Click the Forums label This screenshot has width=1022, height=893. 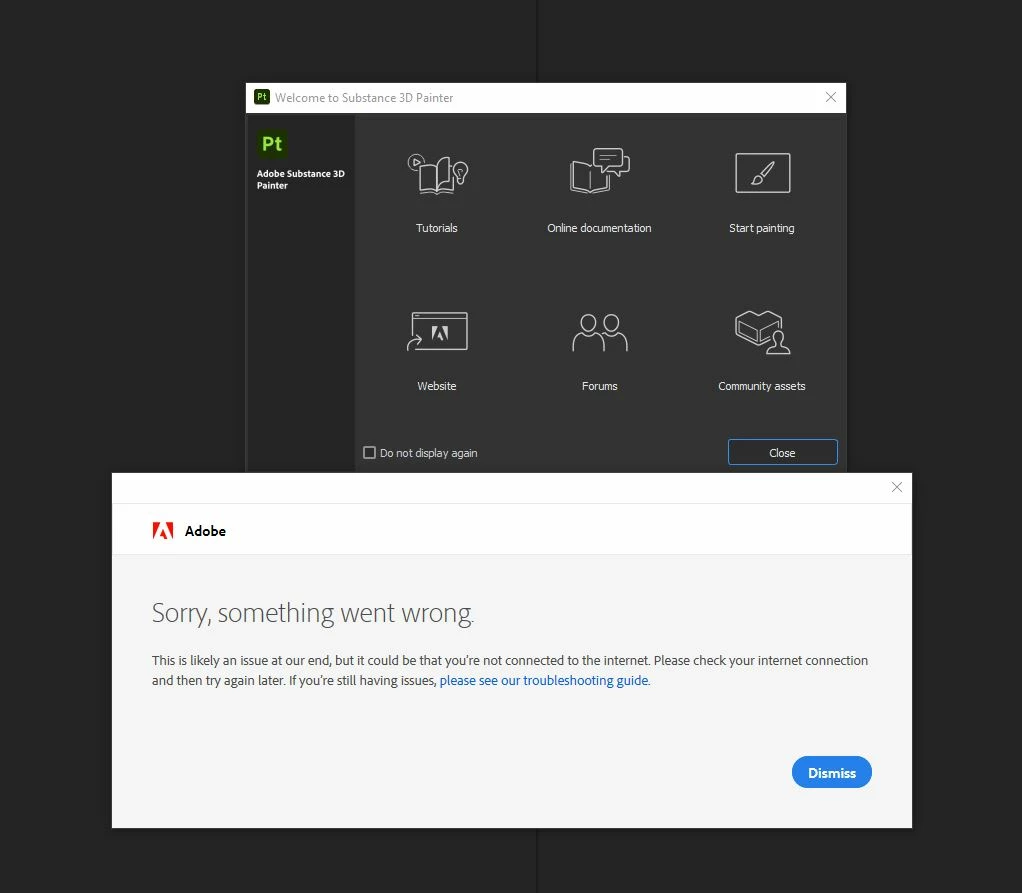599,386
